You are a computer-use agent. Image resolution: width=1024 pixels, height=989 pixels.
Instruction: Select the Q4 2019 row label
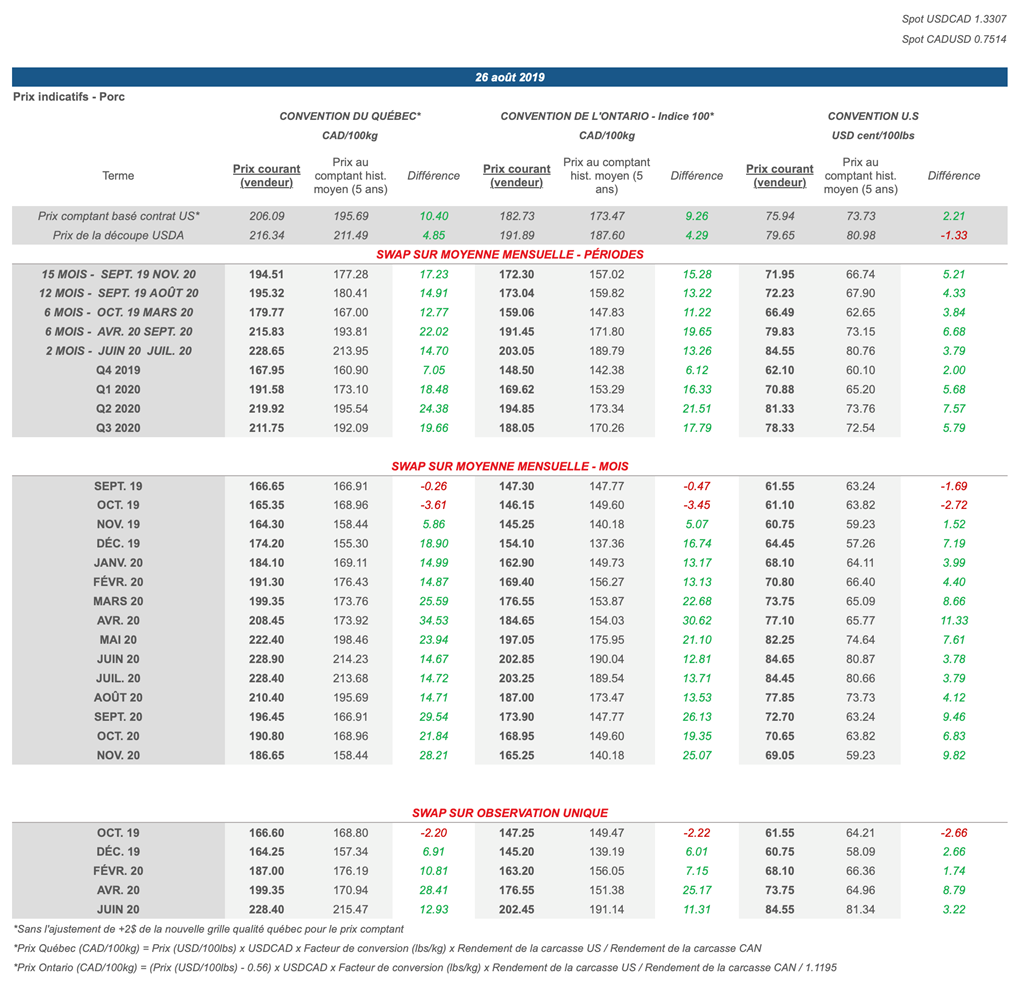[x=118, y=370]
